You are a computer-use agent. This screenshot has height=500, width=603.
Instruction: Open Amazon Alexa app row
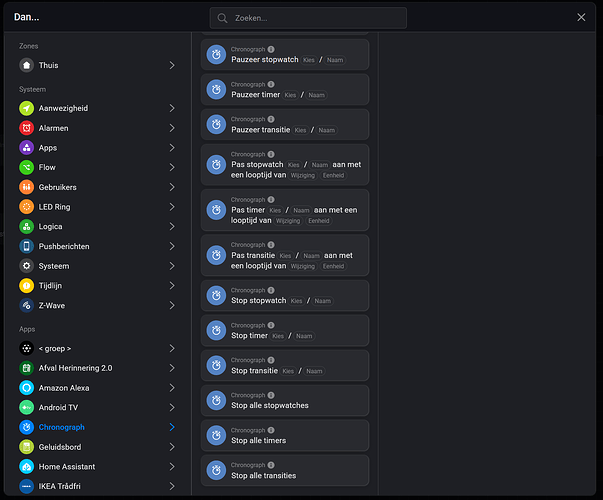click(x=98, y=388)
